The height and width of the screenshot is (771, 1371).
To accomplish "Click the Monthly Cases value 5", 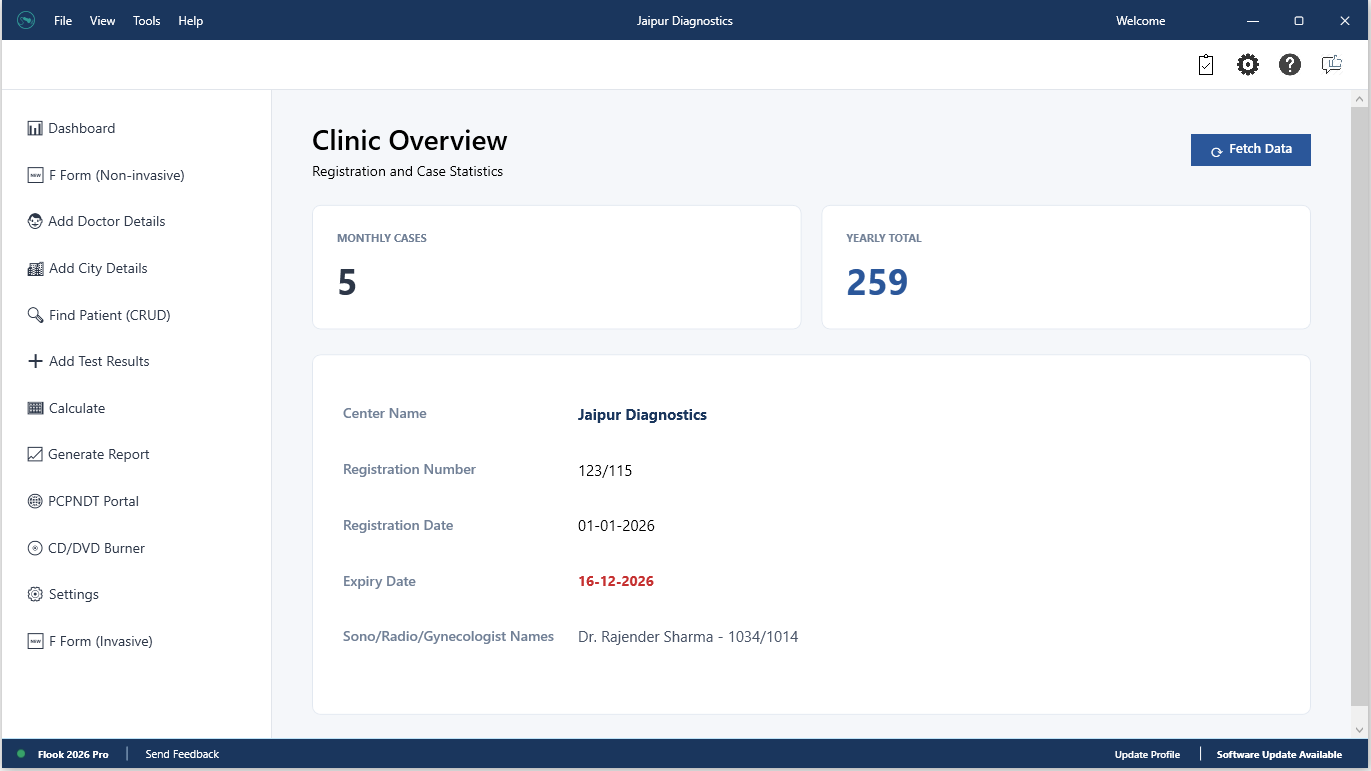I will click(347, 282).
